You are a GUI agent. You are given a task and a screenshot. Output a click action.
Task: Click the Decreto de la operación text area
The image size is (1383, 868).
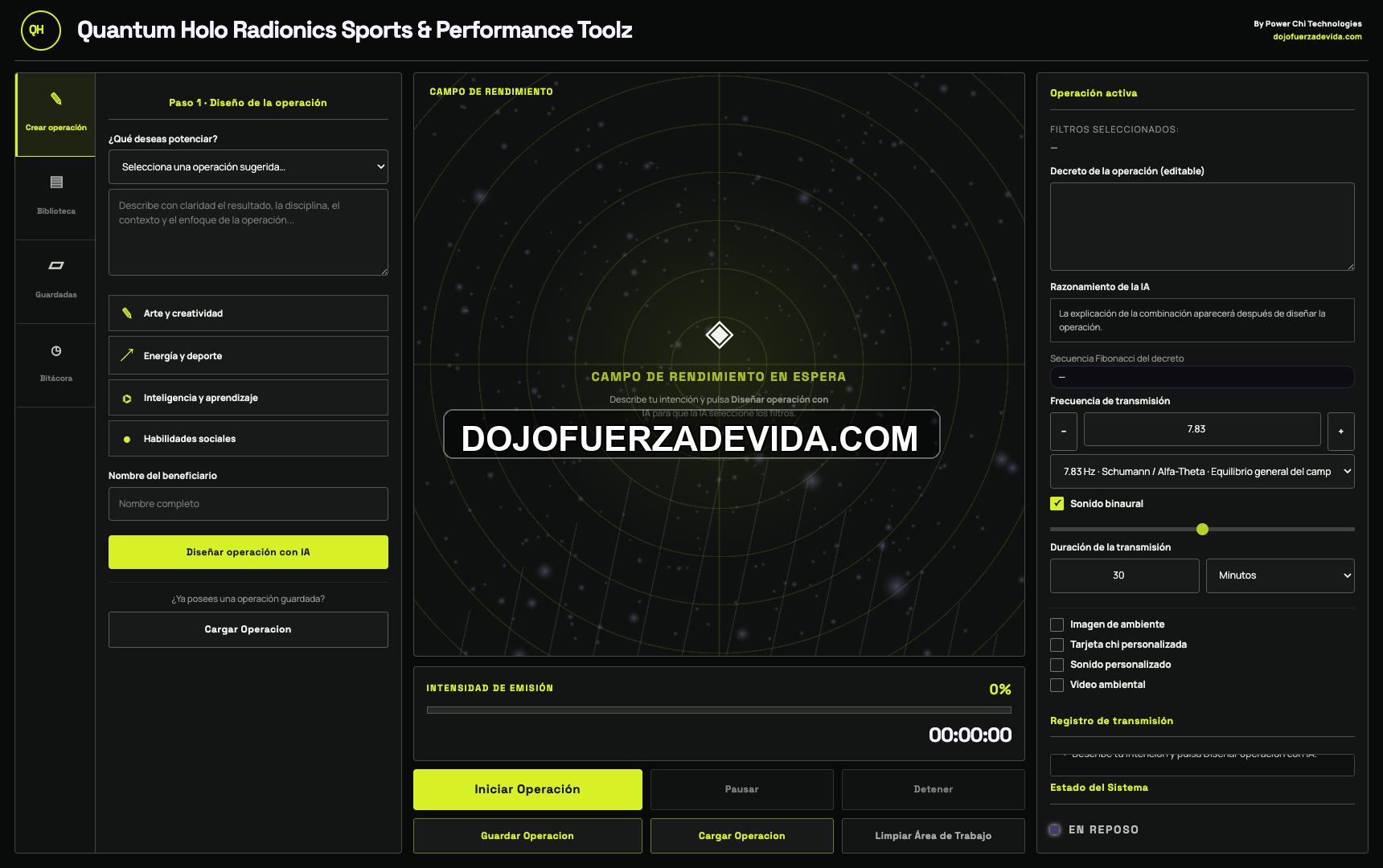[x=1202, y=227]
